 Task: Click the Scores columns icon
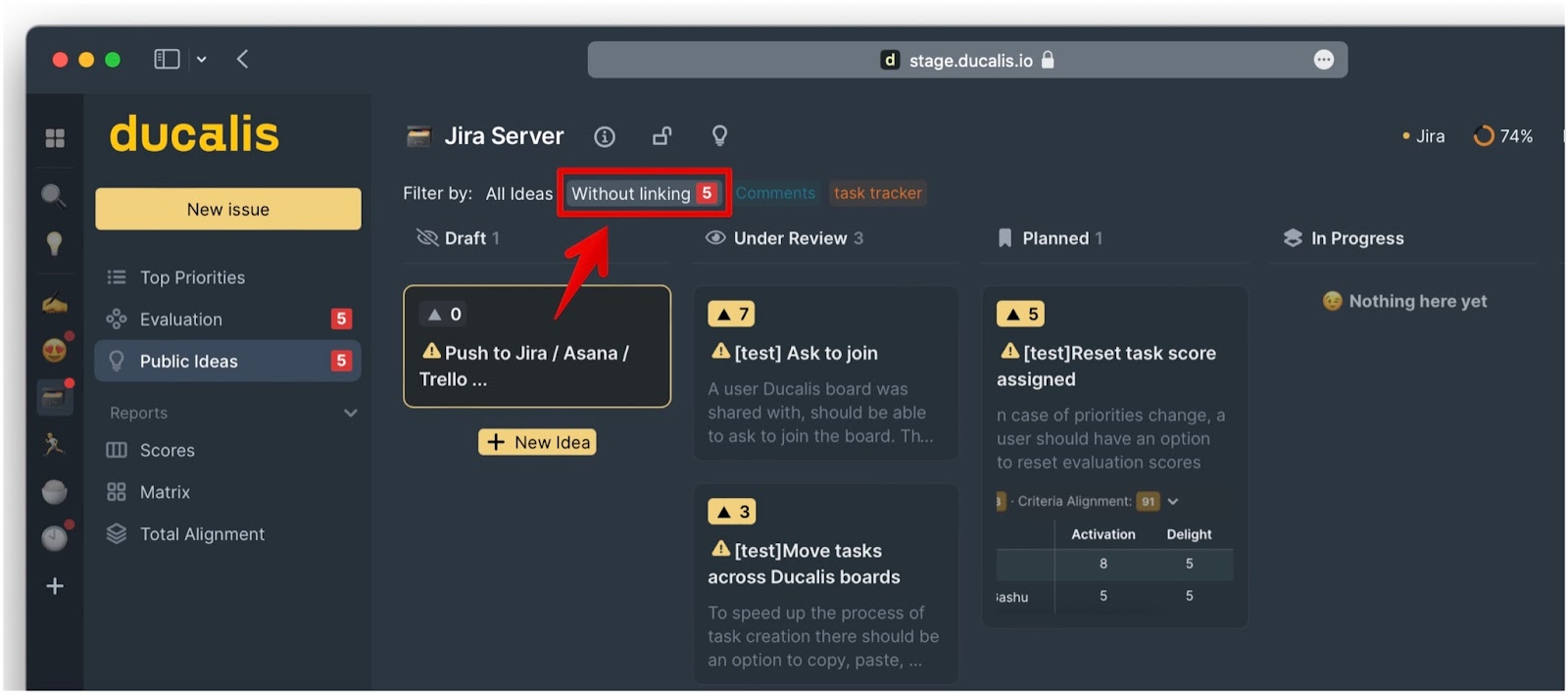point(117,450)
